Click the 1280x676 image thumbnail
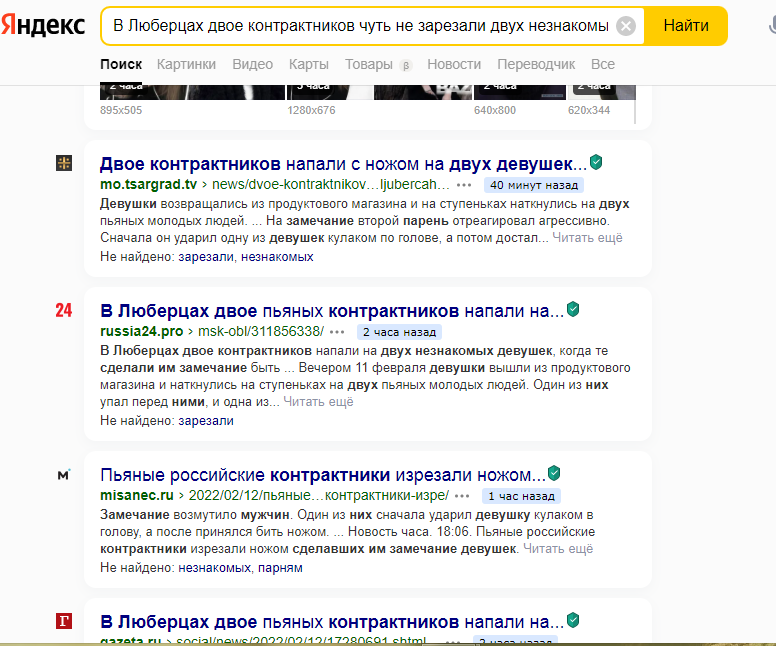The width and height of the screenshot is (776, 646). [330, 92]
